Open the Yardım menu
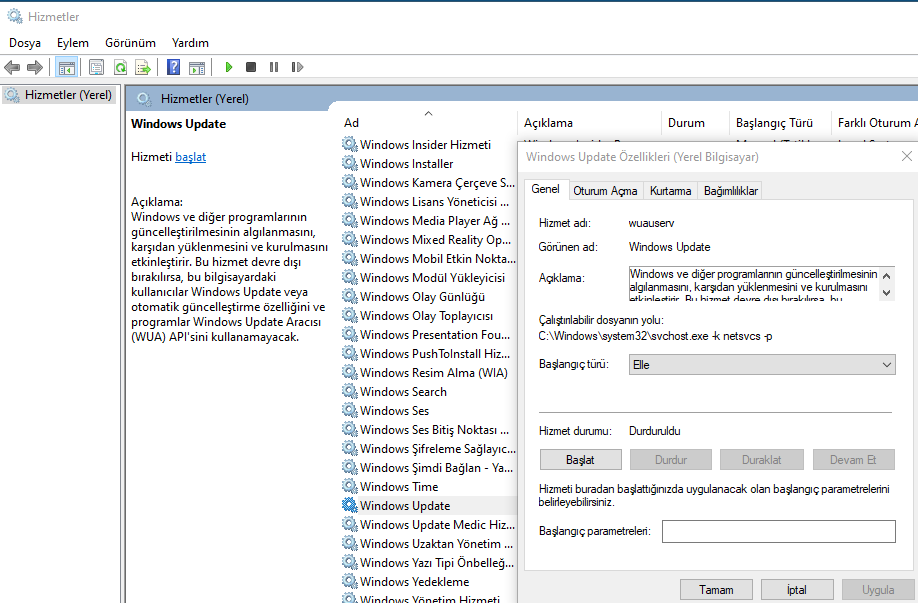This screenshot has height=603, width=918. click(x=190, y=43)
